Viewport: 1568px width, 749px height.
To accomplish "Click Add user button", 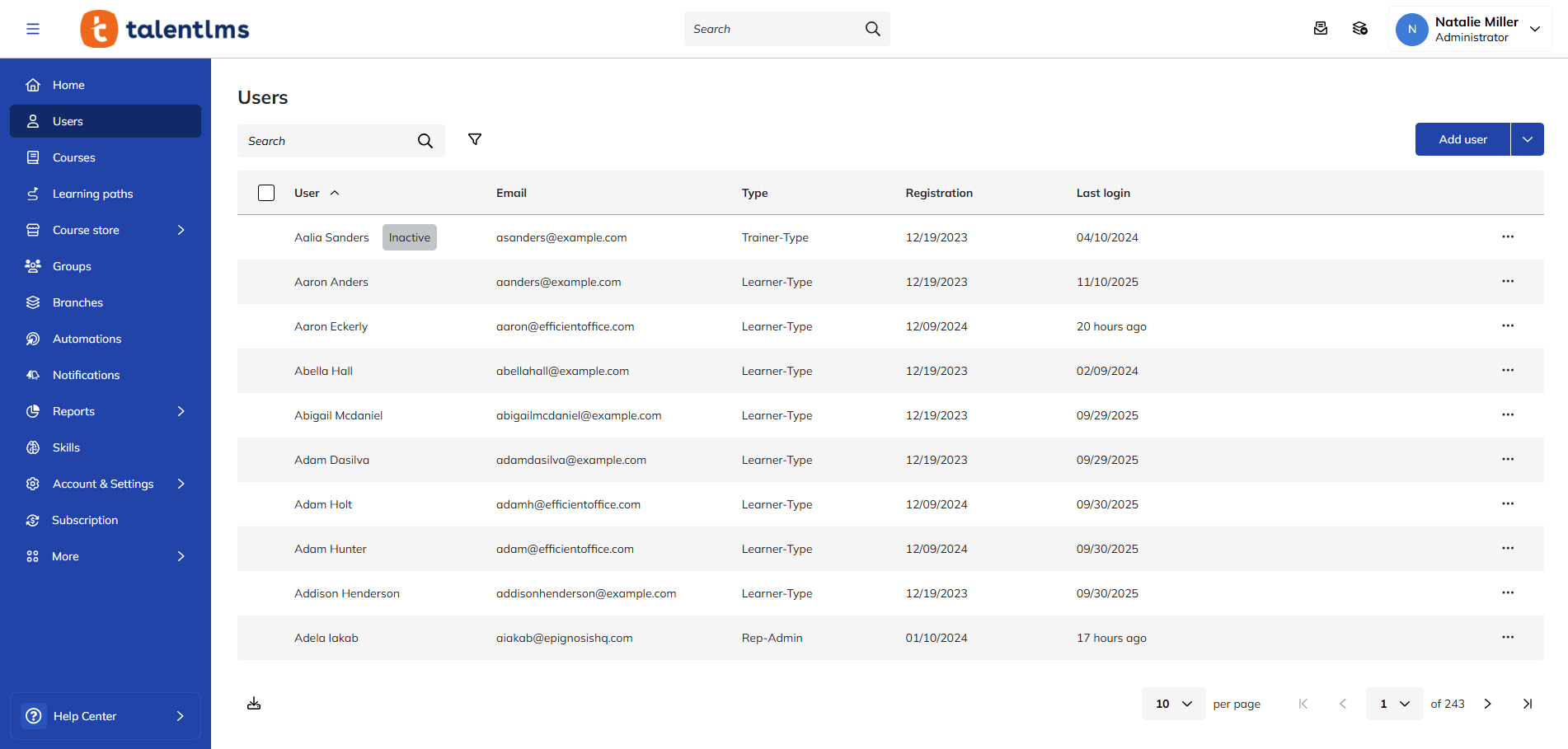I will pos(1462,138).
